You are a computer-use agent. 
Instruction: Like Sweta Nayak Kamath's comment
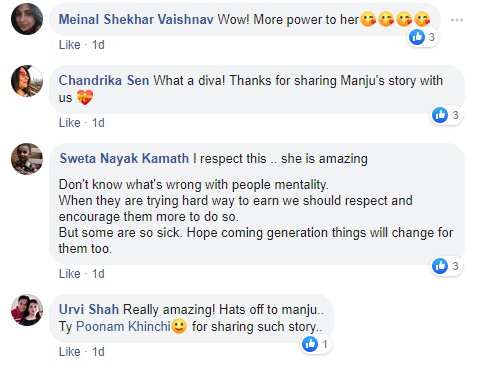(x=70, y=274)
